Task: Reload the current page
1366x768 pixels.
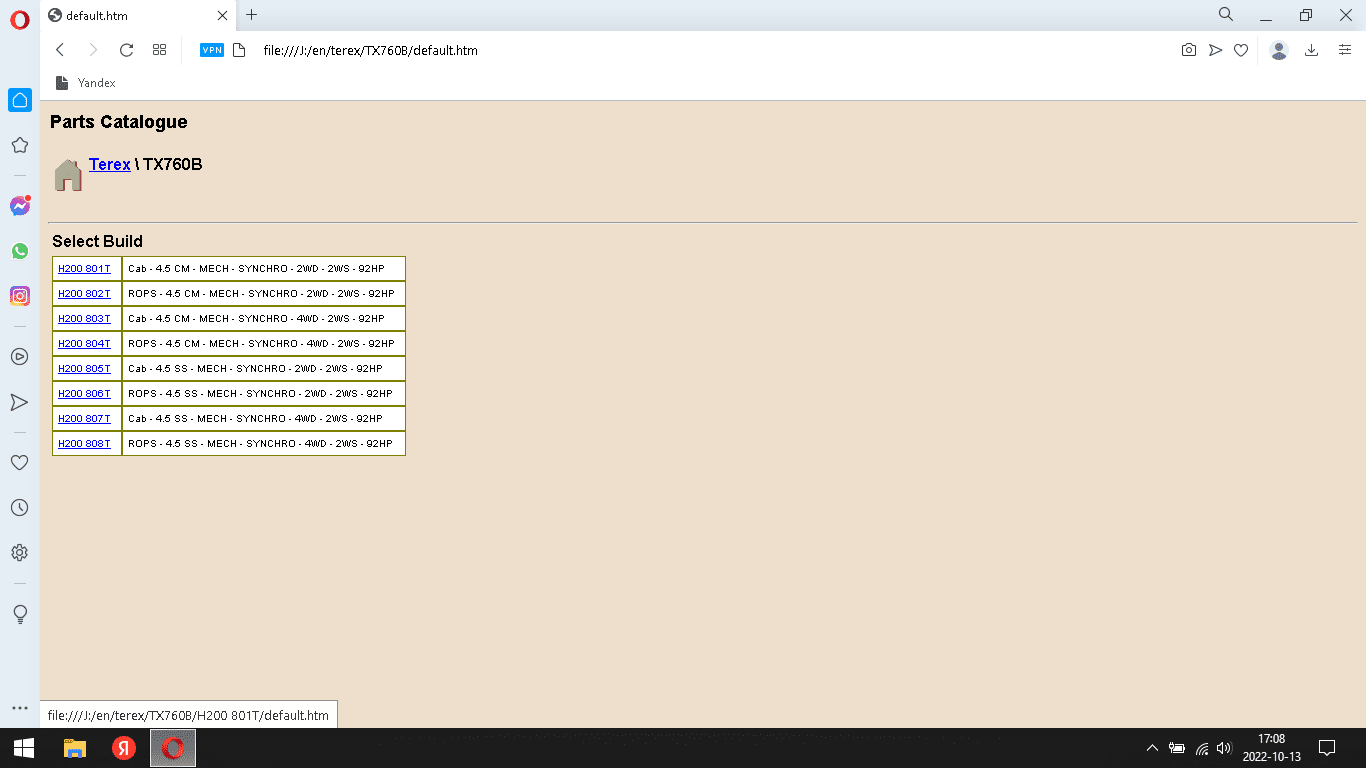Action: [x=126, y=50]
